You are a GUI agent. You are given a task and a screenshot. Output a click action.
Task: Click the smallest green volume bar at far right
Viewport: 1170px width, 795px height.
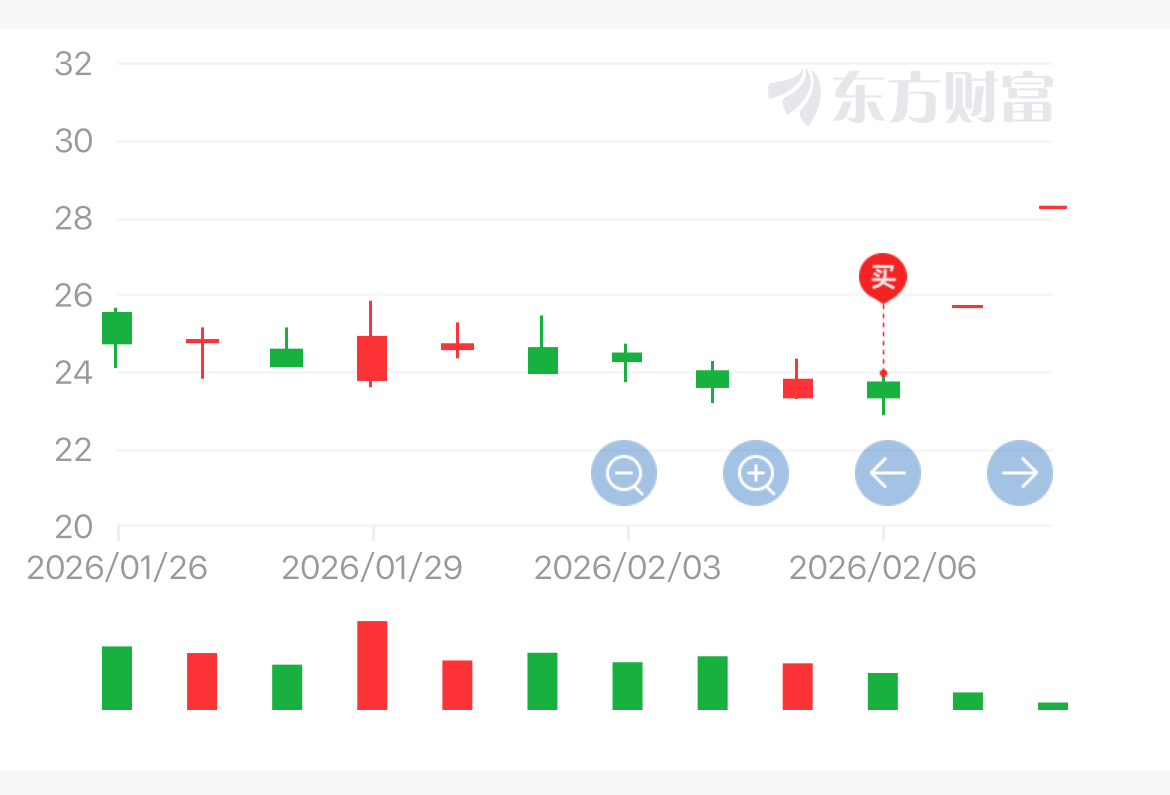click(1052, 706)
